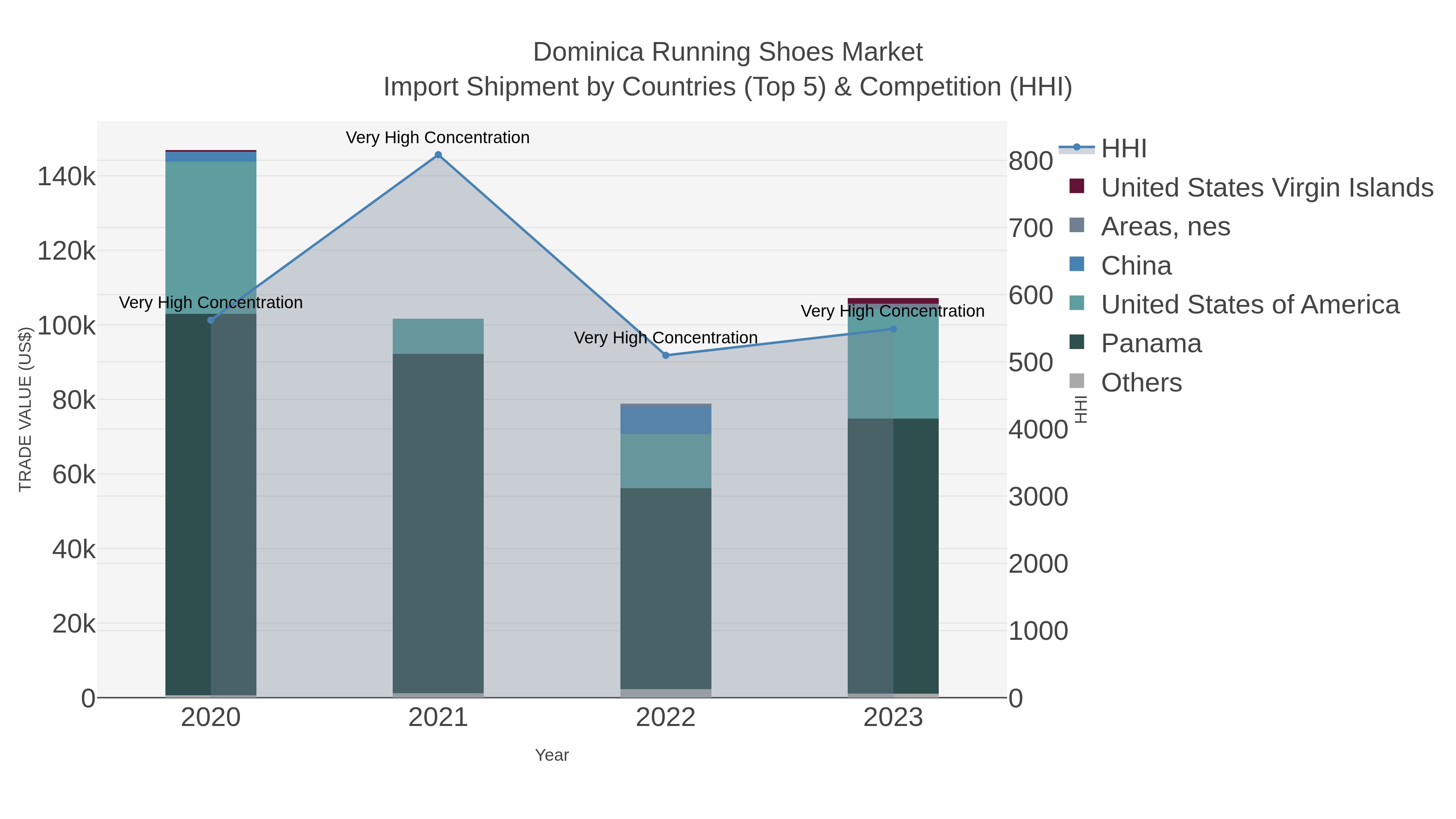Click the 'TRADE VALUE (US$)' axis title
1456x819 pixels.
tap(25, 410)
